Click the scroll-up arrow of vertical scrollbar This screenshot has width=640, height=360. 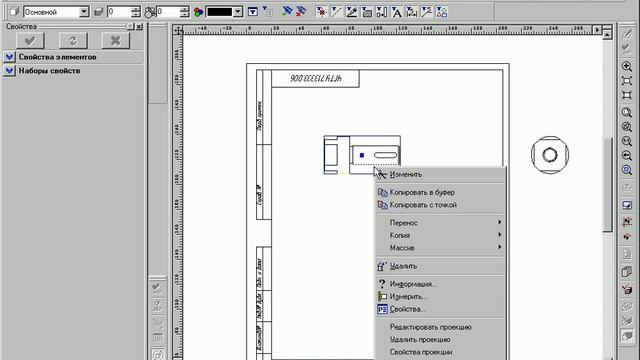(x=607, y=35)
